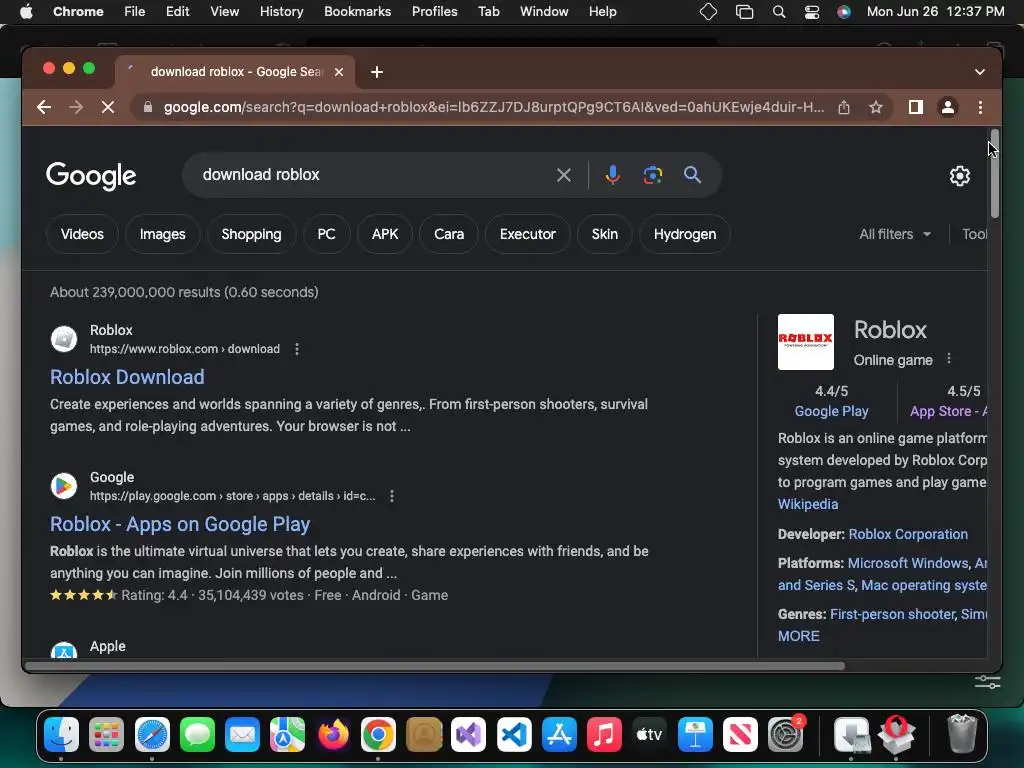Click the Roblox logo thumbnail in knowledge panel
This screenshot has width=1024, height=768.
click(806, 342)
